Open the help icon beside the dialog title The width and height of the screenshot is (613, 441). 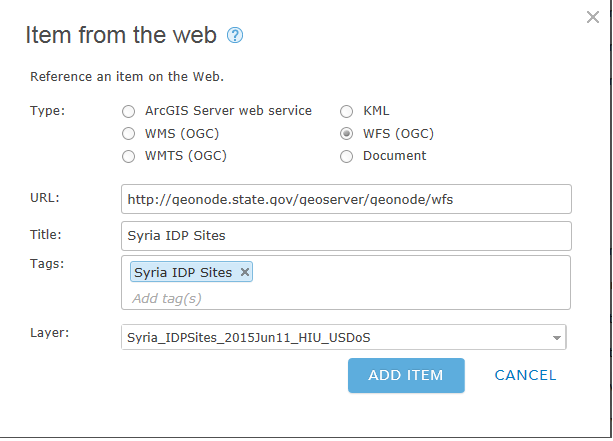point(235,35)
